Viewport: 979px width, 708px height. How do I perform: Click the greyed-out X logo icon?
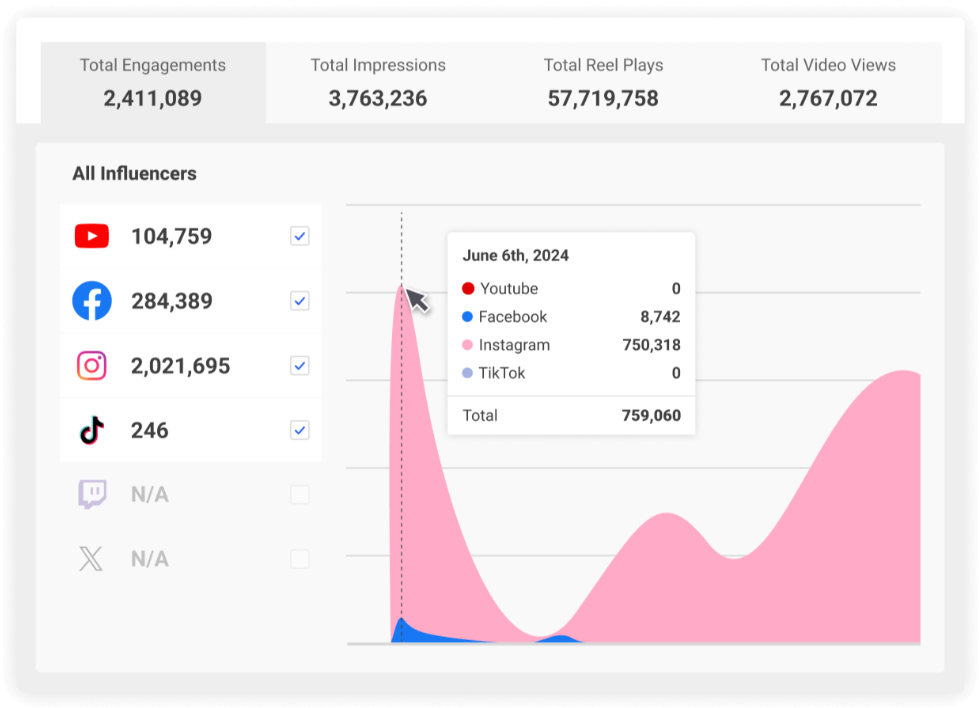point(92,559)
